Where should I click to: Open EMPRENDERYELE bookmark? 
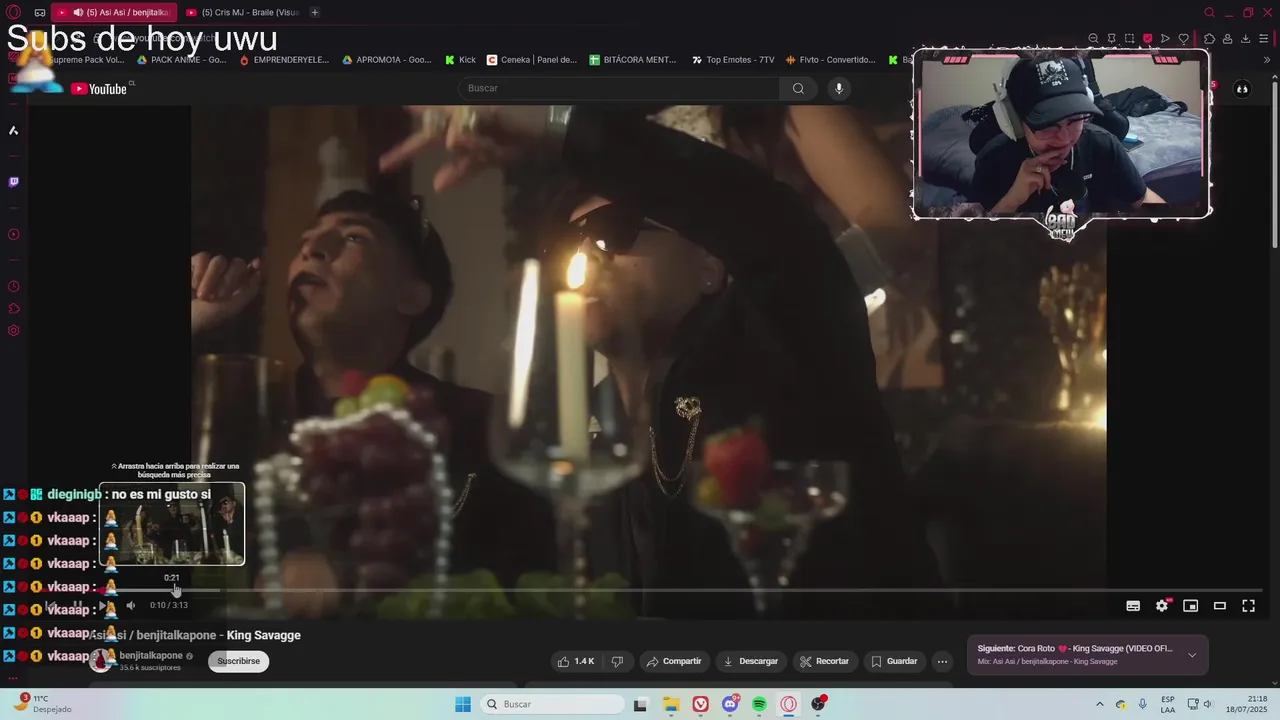(284, 60)
